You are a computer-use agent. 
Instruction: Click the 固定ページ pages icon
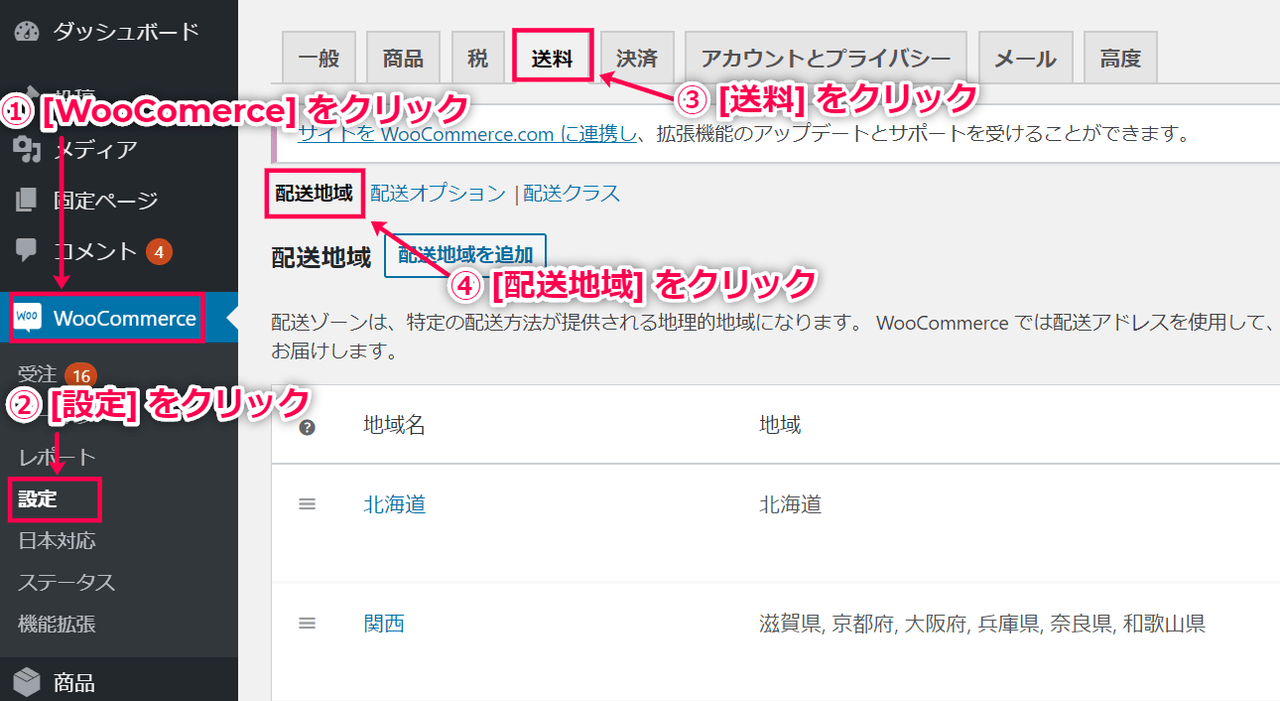26,201
